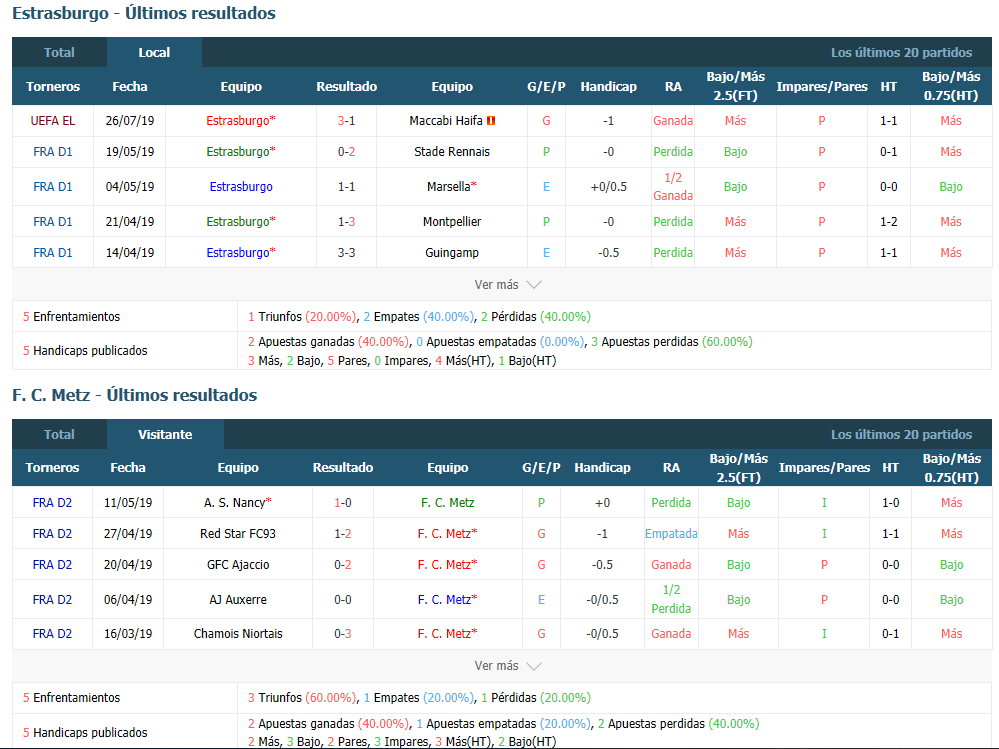Click the Resultado column header in Metz table
This screenshot has height=749, width=999.
pyautogui.click(x=343, y=467)
